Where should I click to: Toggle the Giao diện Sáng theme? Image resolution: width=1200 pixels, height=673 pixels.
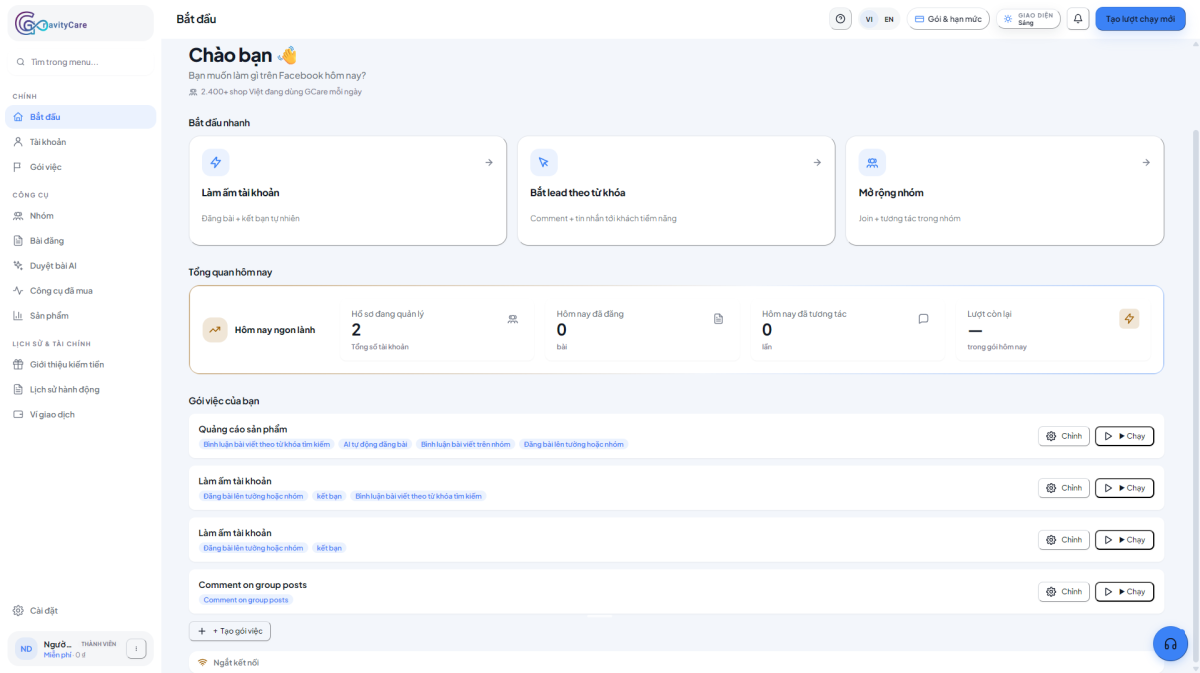pyautogui.click(x=1028, y=19)
